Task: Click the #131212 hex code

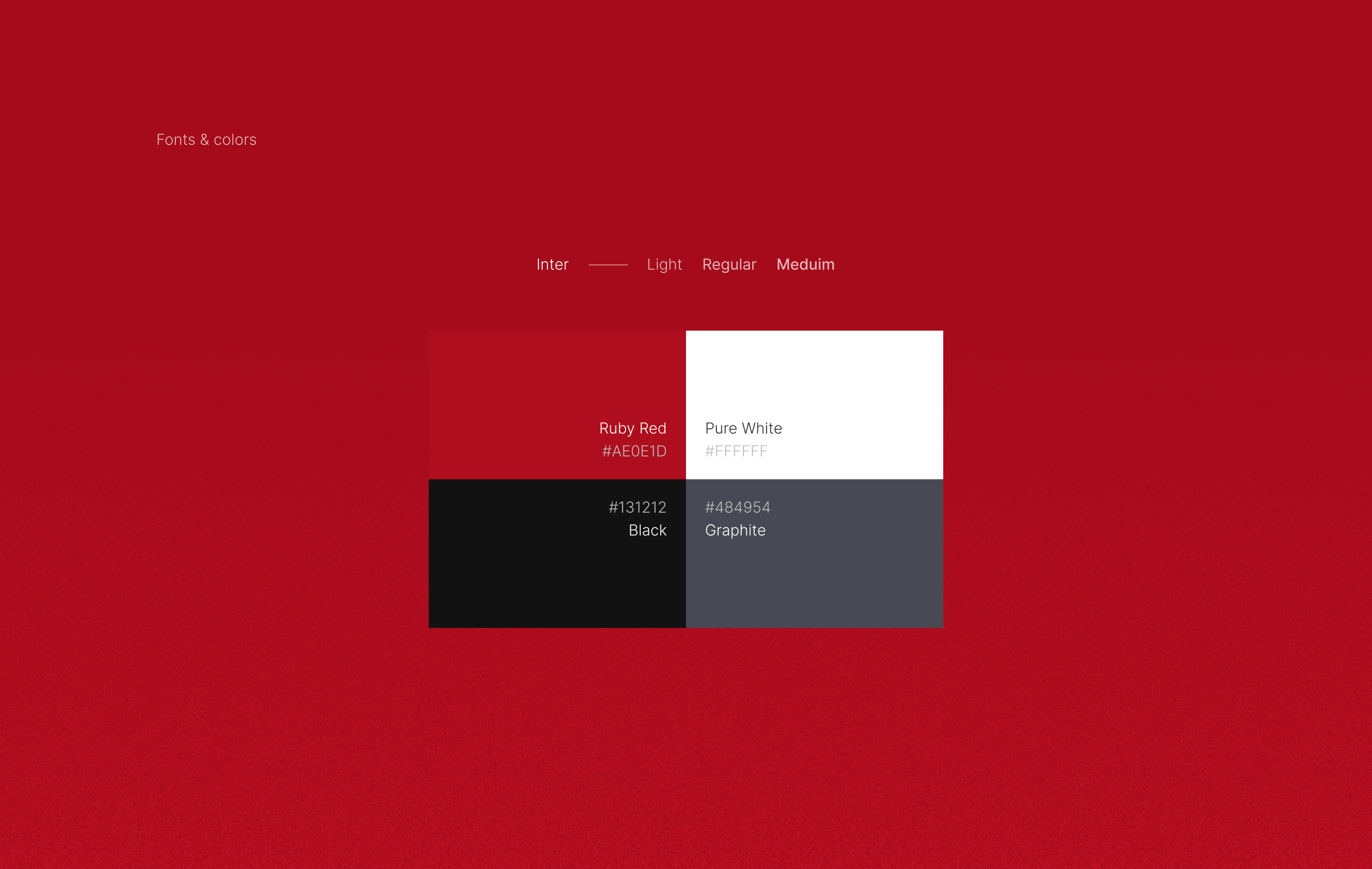Action: tap(637, 507)
